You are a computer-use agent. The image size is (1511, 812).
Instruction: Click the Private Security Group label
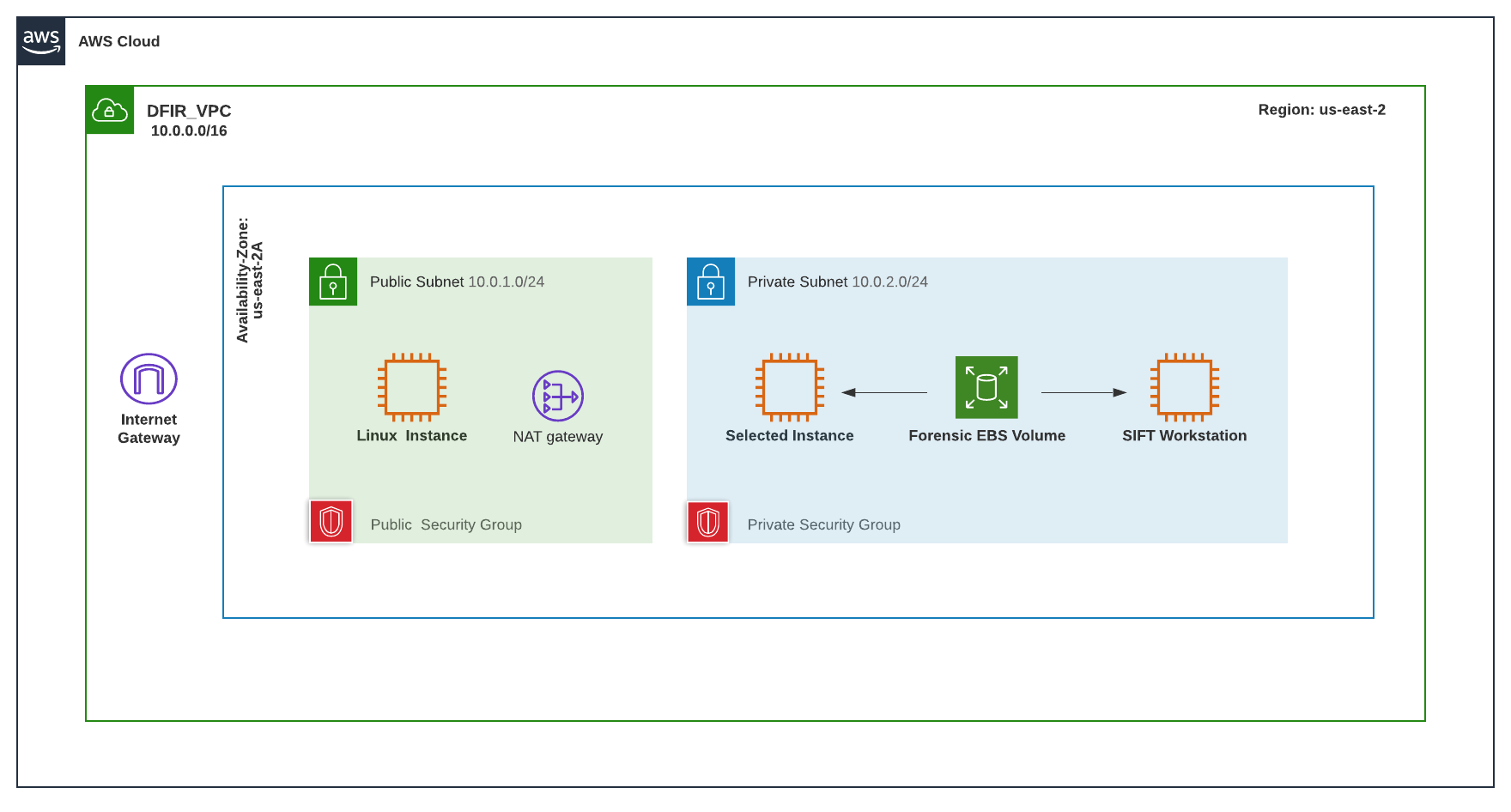824,524
